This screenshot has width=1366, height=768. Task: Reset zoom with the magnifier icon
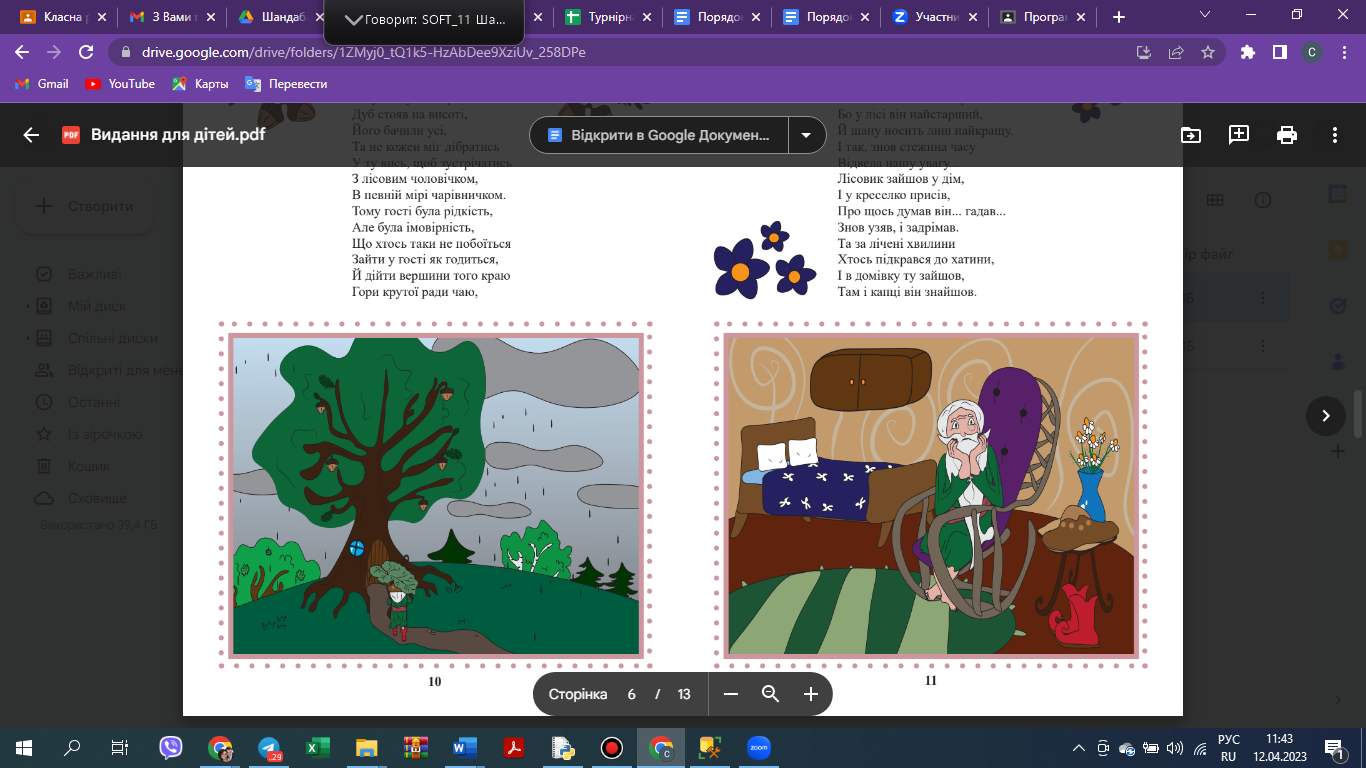coord(770,694)
